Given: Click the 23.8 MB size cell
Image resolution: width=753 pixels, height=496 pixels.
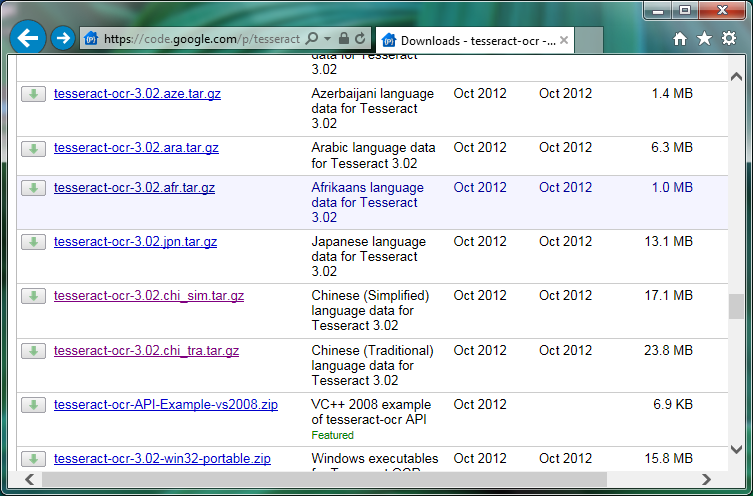Looking at the screenshot, I should 668,351.
